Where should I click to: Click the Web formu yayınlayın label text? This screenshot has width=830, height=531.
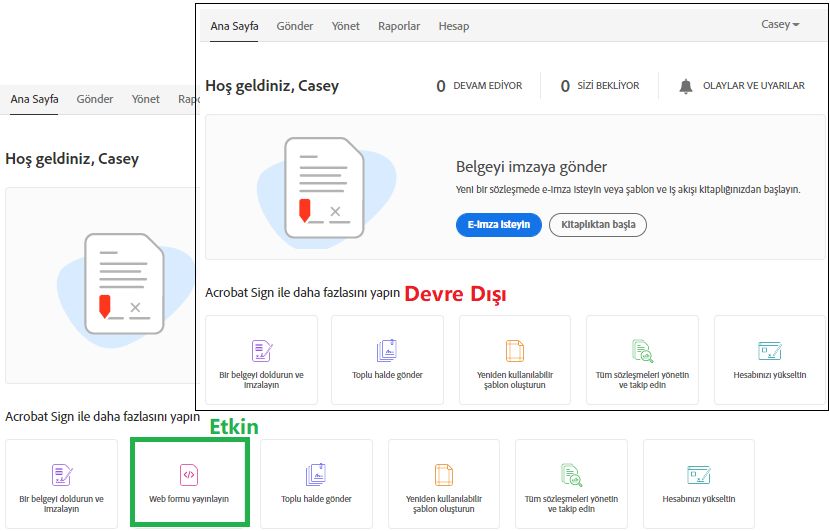click(189, 499)
